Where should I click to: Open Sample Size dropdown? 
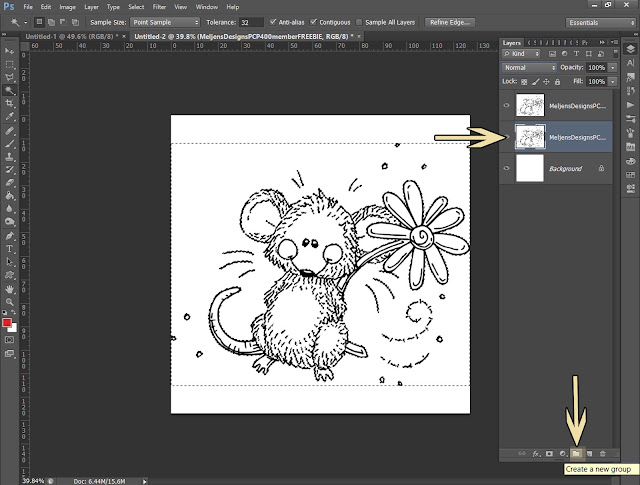pyautogui.click(x=164, y=22)
